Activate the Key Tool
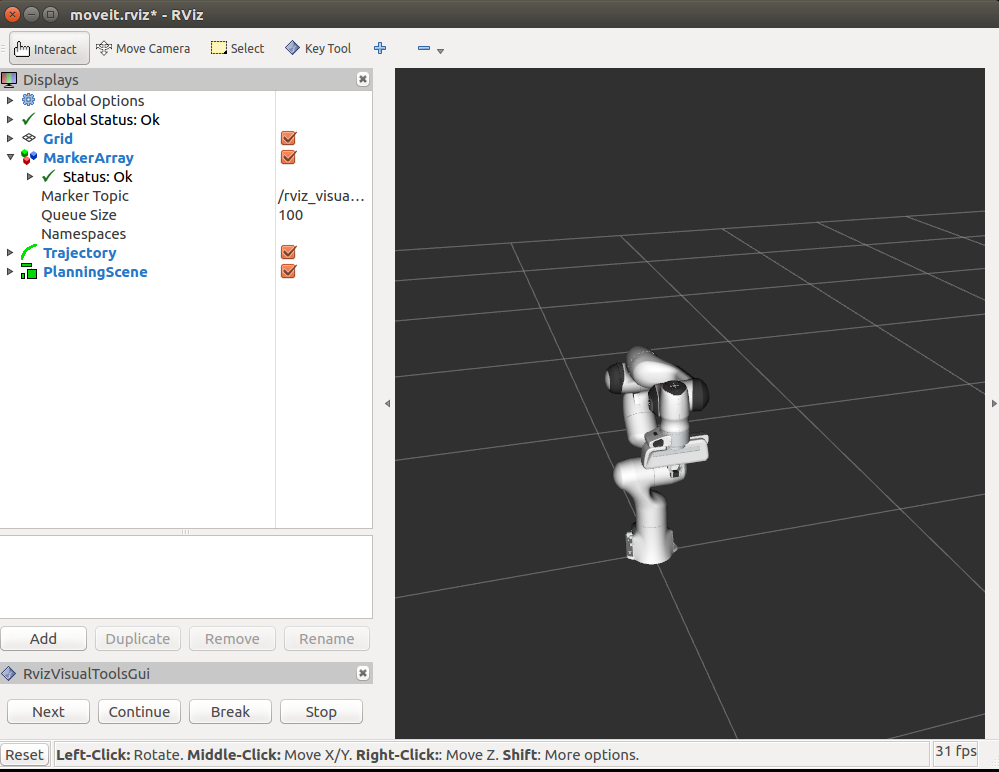The height and width of the screenshot is (772, 999). [317, 47]
